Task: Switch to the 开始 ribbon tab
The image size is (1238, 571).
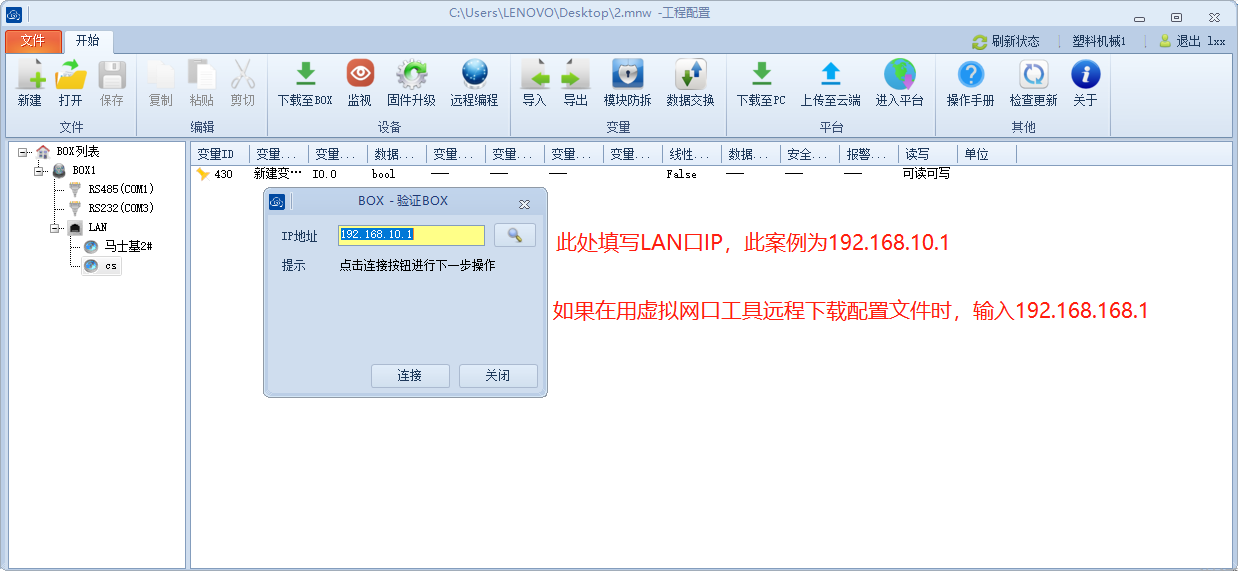Action: click(88, 41)
